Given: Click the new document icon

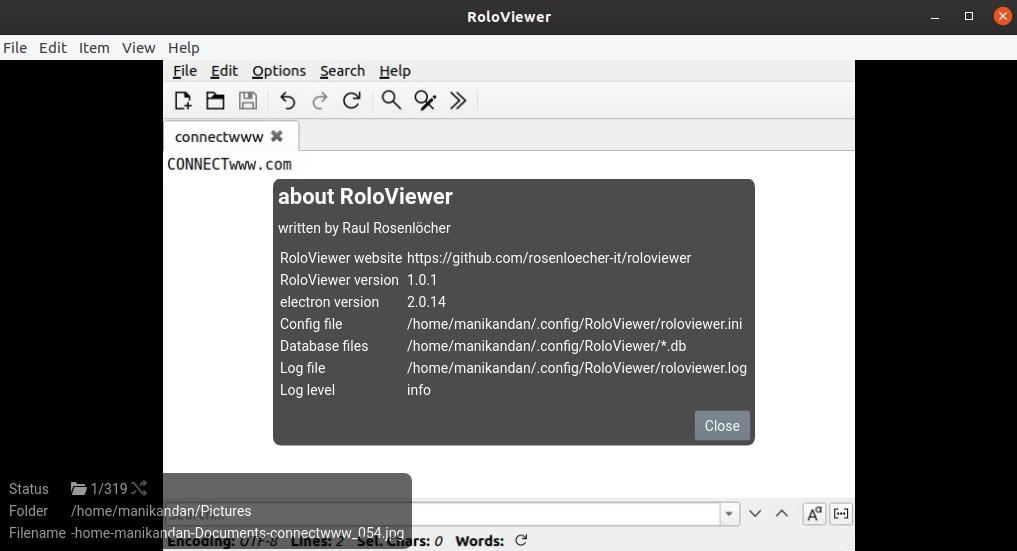Looking at the screenshot, I should 184,100.
